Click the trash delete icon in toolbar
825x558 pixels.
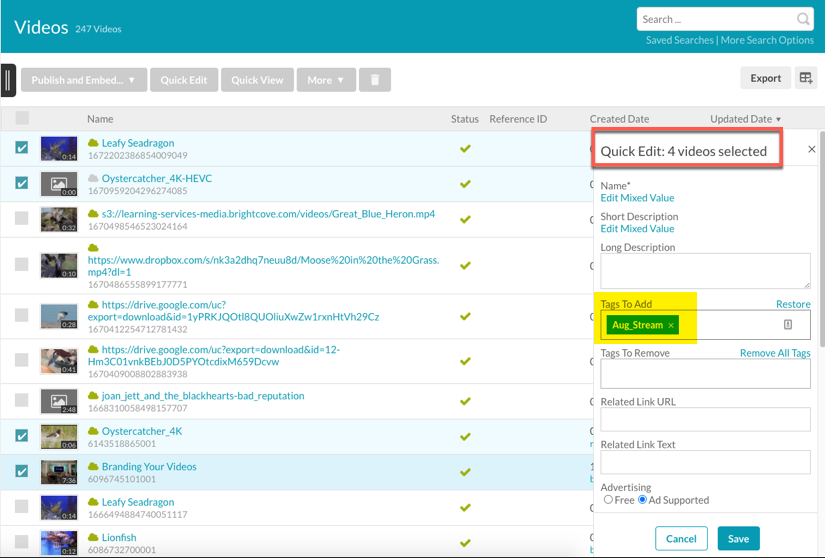click(x=375, y=80)
